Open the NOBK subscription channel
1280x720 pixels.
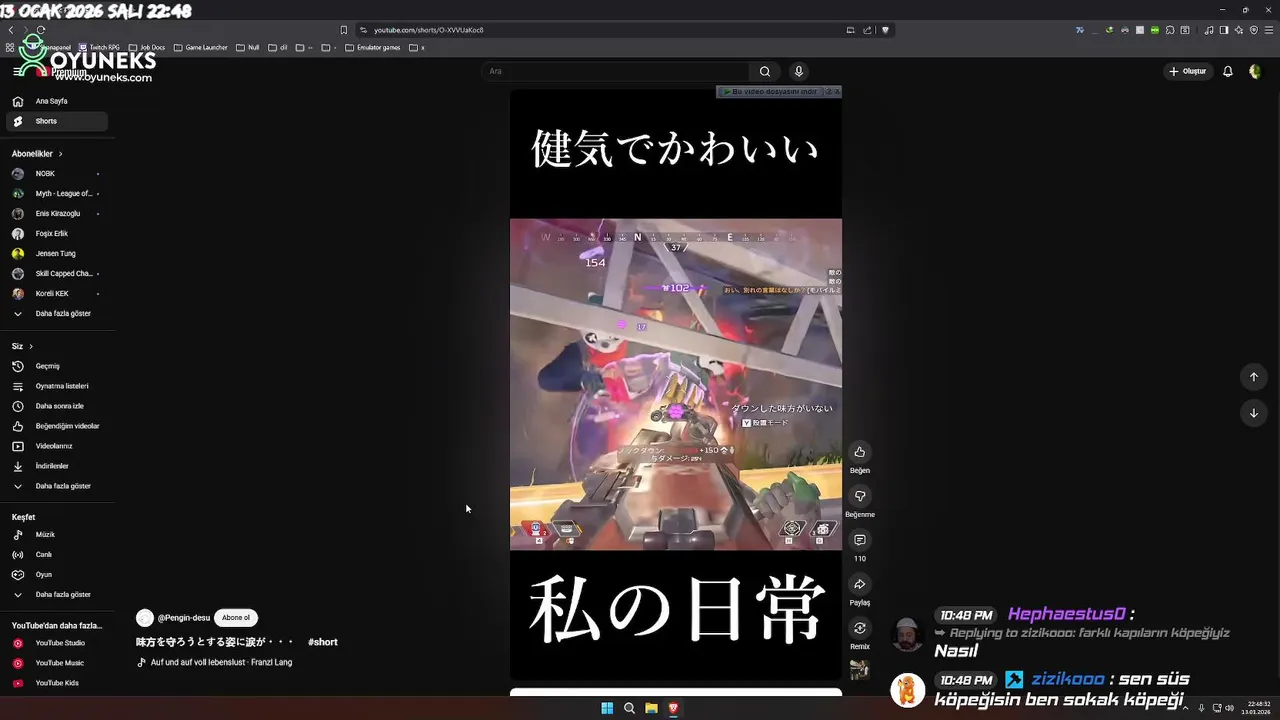pyautogui.click(x=57, y=173)
